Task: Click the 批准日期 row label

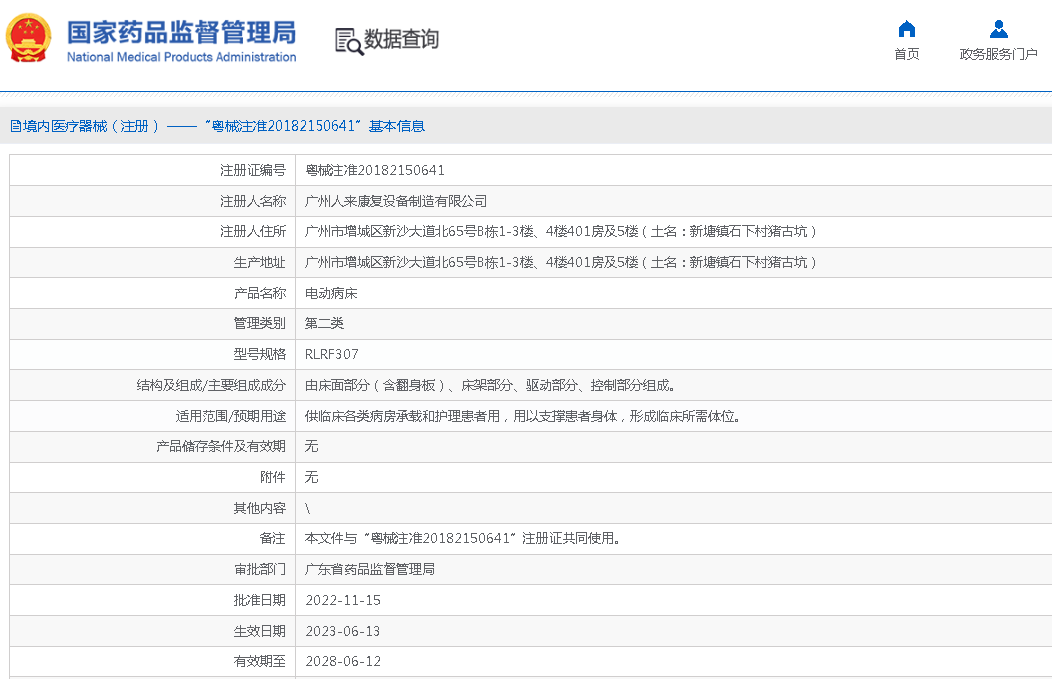Action: pyautogui.click(x=260, y=600)
